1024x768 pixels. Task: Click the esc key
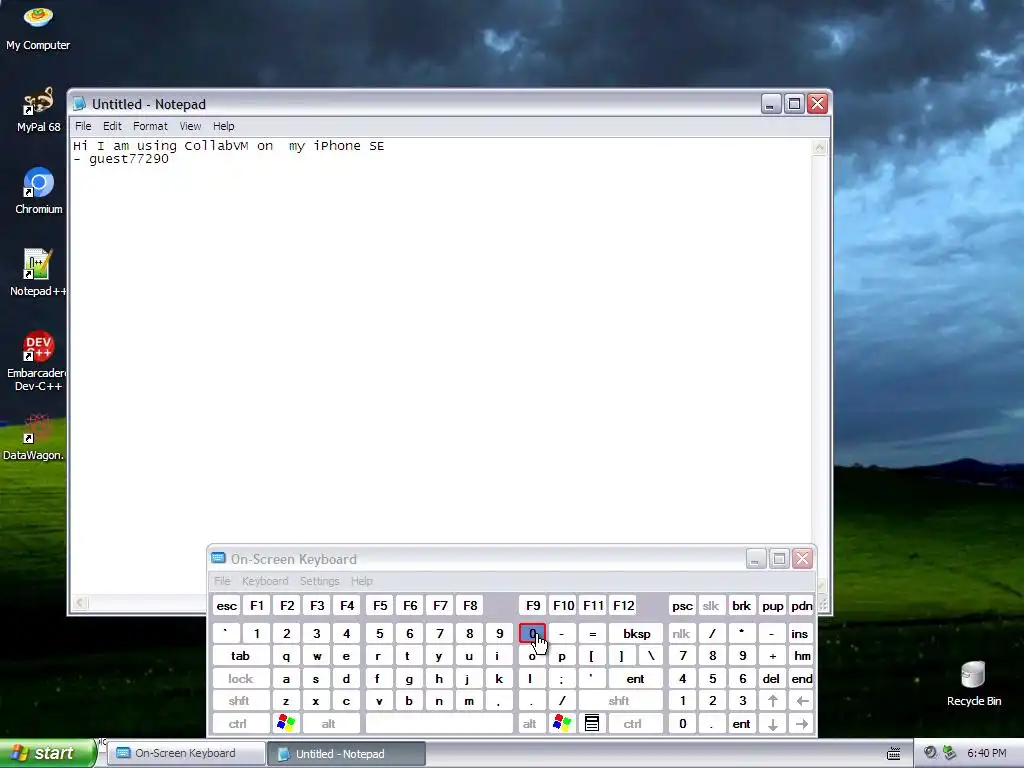pyautogui.click(x=227, y=605)
